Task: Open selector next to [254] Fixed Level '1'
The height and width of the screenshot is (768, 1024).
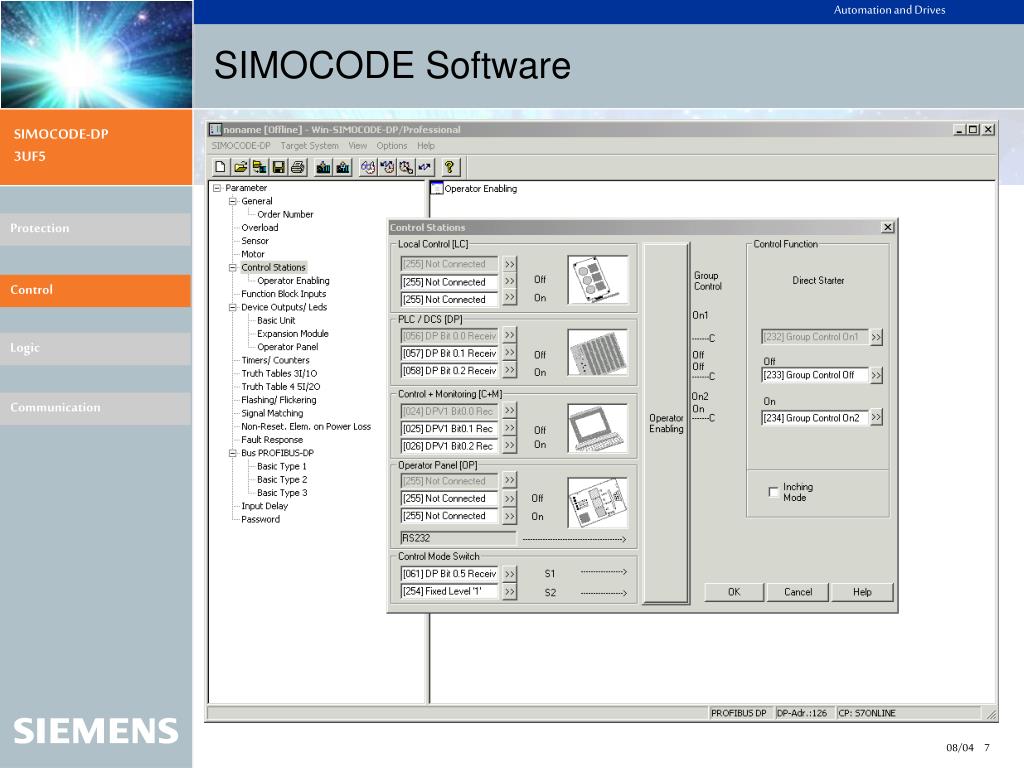Action: pos(510,592)
